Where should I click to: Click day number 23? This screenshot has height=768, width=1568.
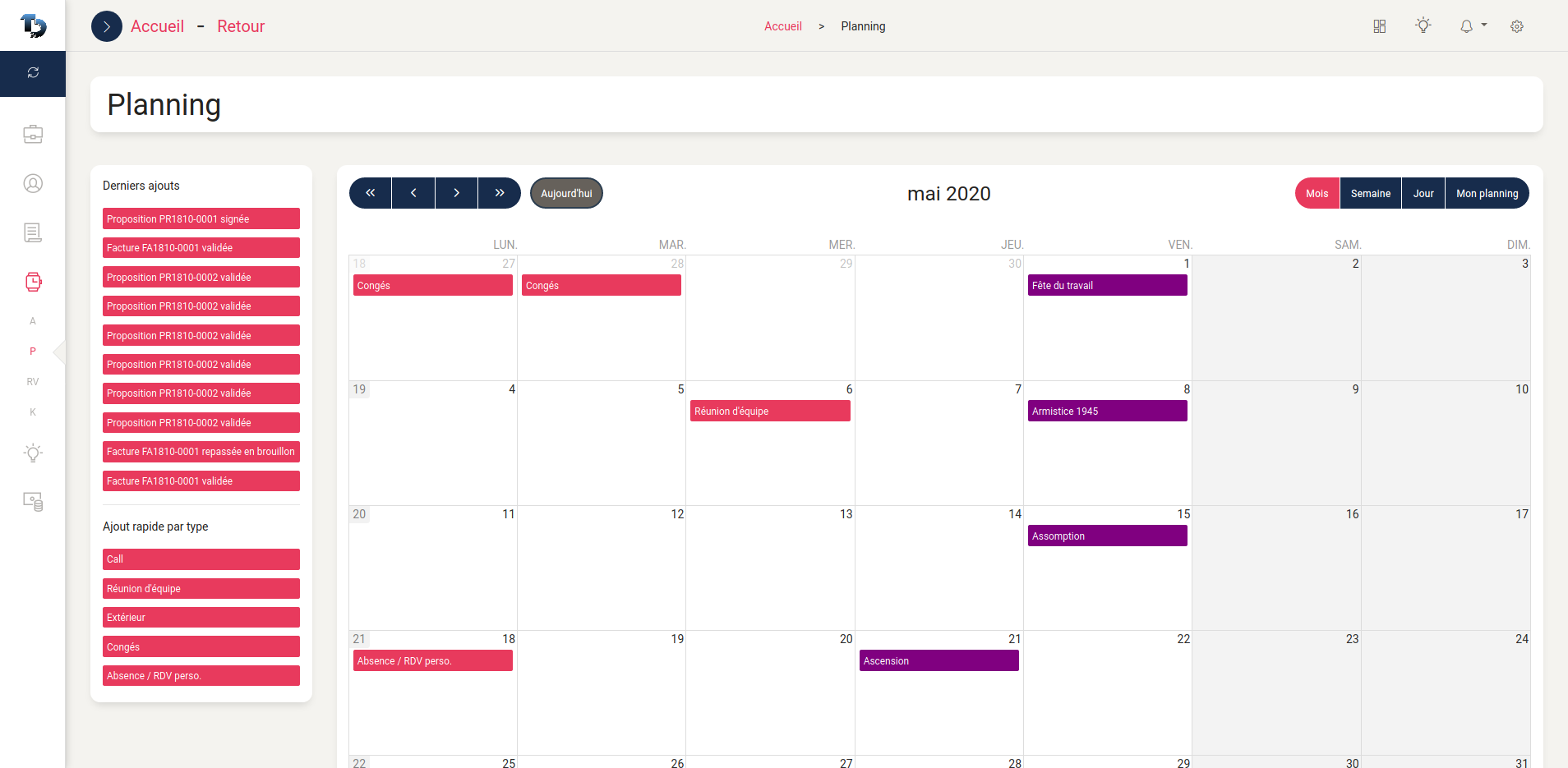pyautogui.click(x=1352, y=639)
